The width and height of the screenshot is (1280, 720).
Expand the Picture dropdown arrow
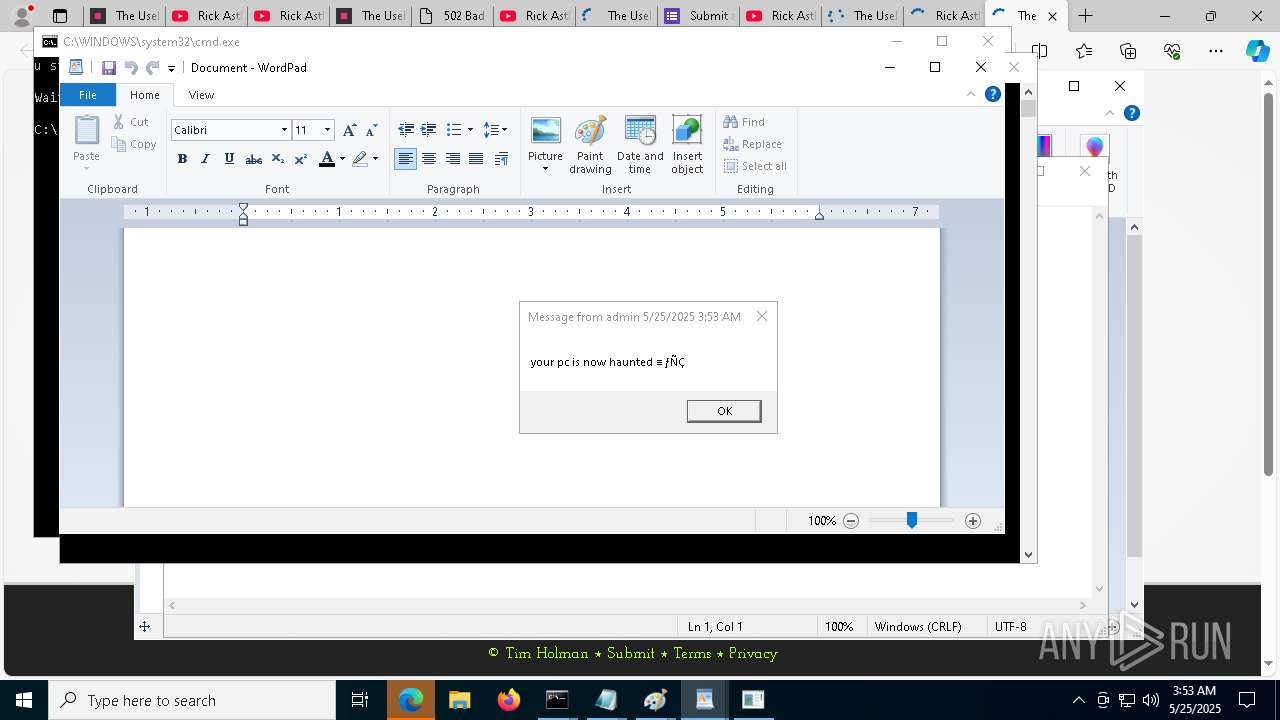click(546, 169)
